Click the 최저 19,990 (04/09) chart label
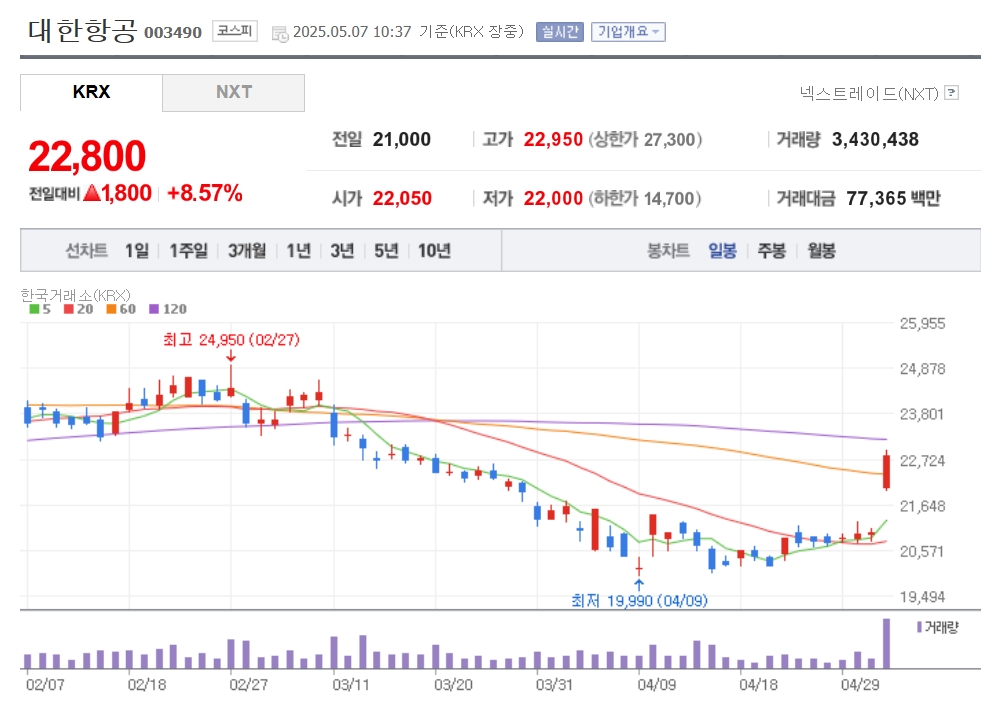This screenshot has height=711, width=981. [639, 601]
